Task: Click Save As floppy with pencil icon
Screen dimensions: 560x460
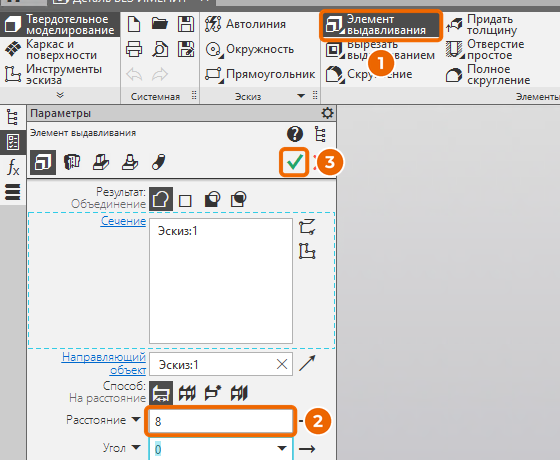Action: [x=186, y=49]
